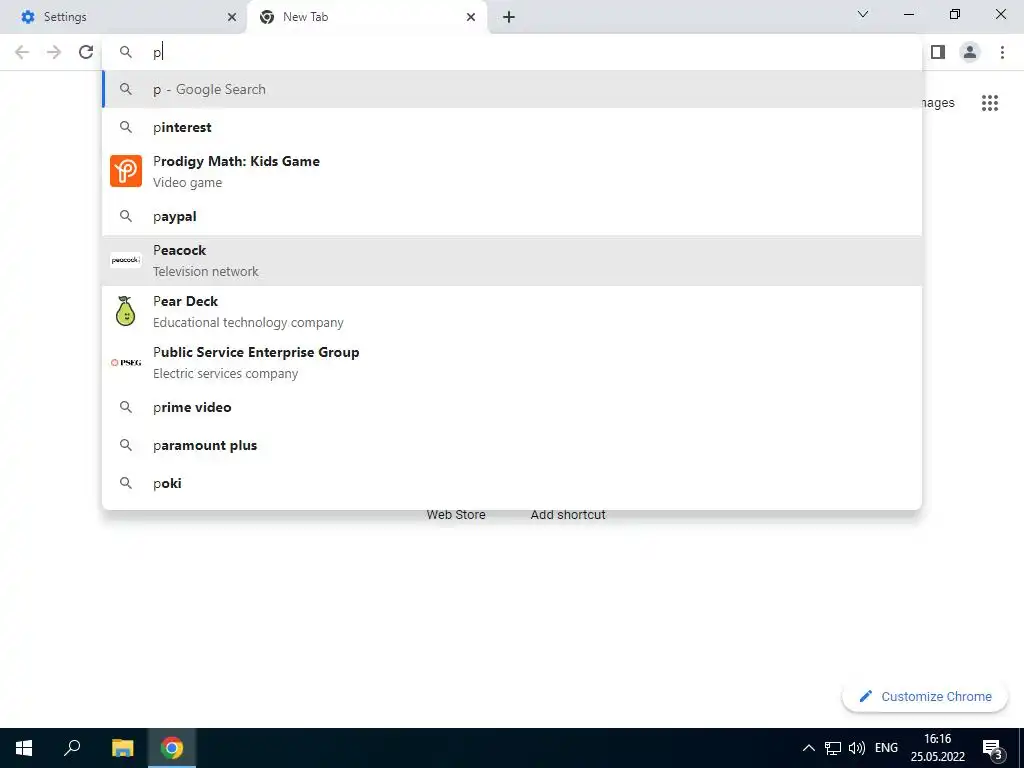
Task: Open the volume tray icon
Action: click(x=857, y=748)
